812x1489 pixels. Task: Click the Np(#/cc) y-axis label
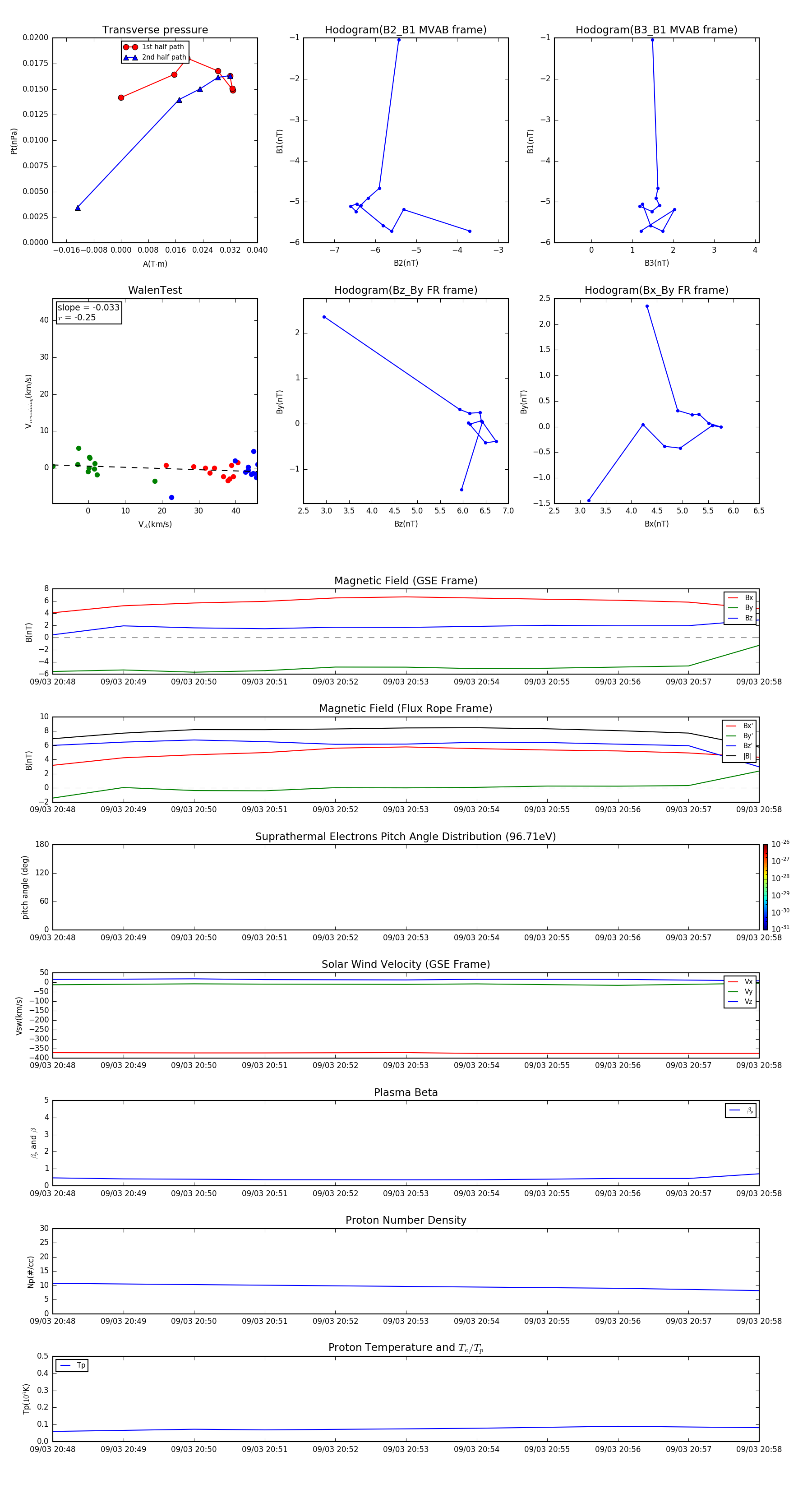31,1272
